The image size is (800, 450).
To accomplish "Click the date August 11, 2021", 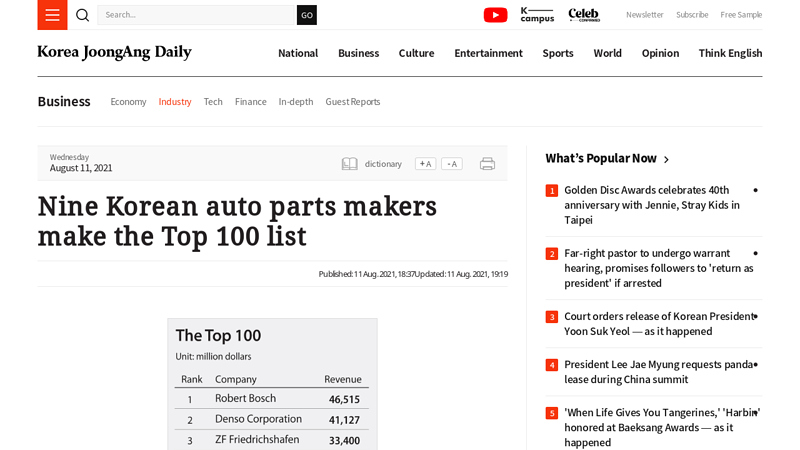I will coord(81,168).
